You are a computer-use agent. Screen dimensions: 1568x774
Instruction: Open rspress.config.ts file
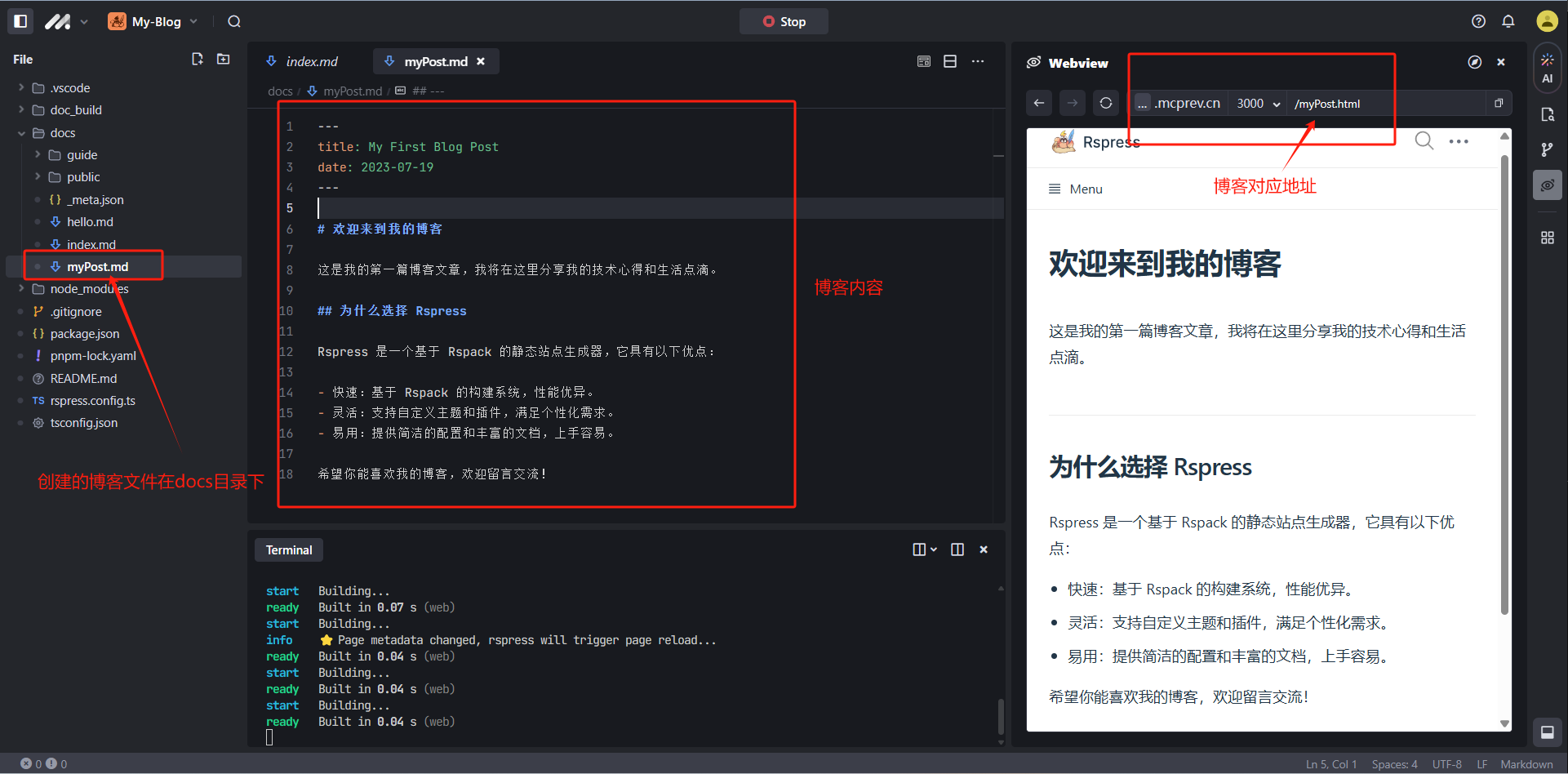pyautogui.click(x=92, y=400)
